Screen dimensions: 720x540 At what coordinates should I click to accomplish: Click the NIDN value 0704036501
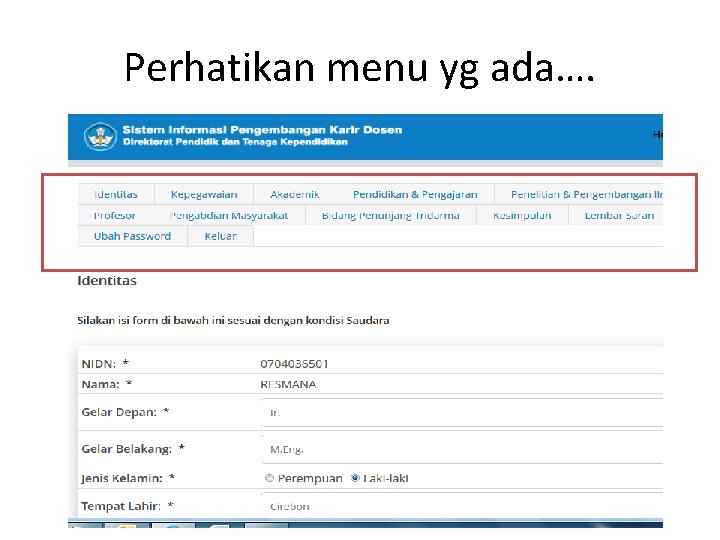[294, 364]
